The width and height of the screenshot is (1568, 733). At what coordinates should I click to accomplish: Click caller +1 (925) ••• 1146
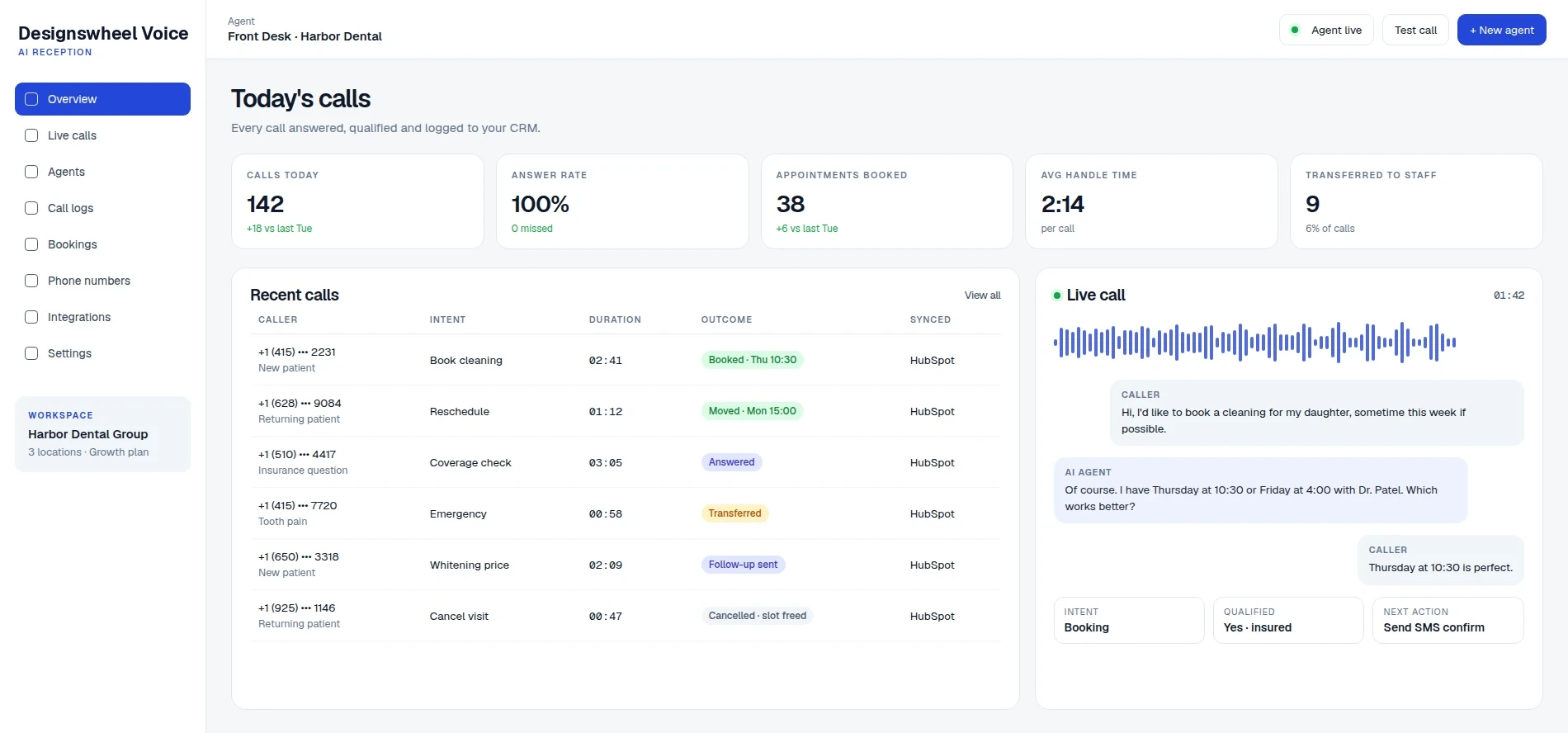click(x=297, y=608)
